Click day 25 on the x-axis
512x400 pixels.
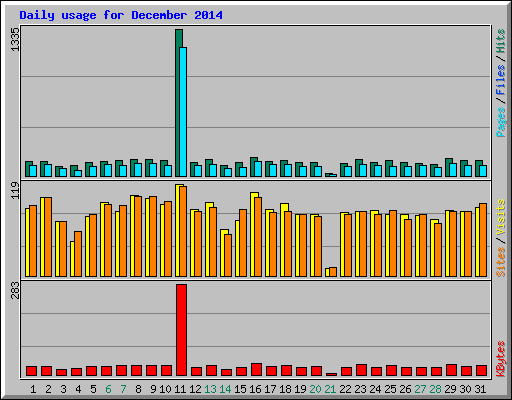pos(390,389)
